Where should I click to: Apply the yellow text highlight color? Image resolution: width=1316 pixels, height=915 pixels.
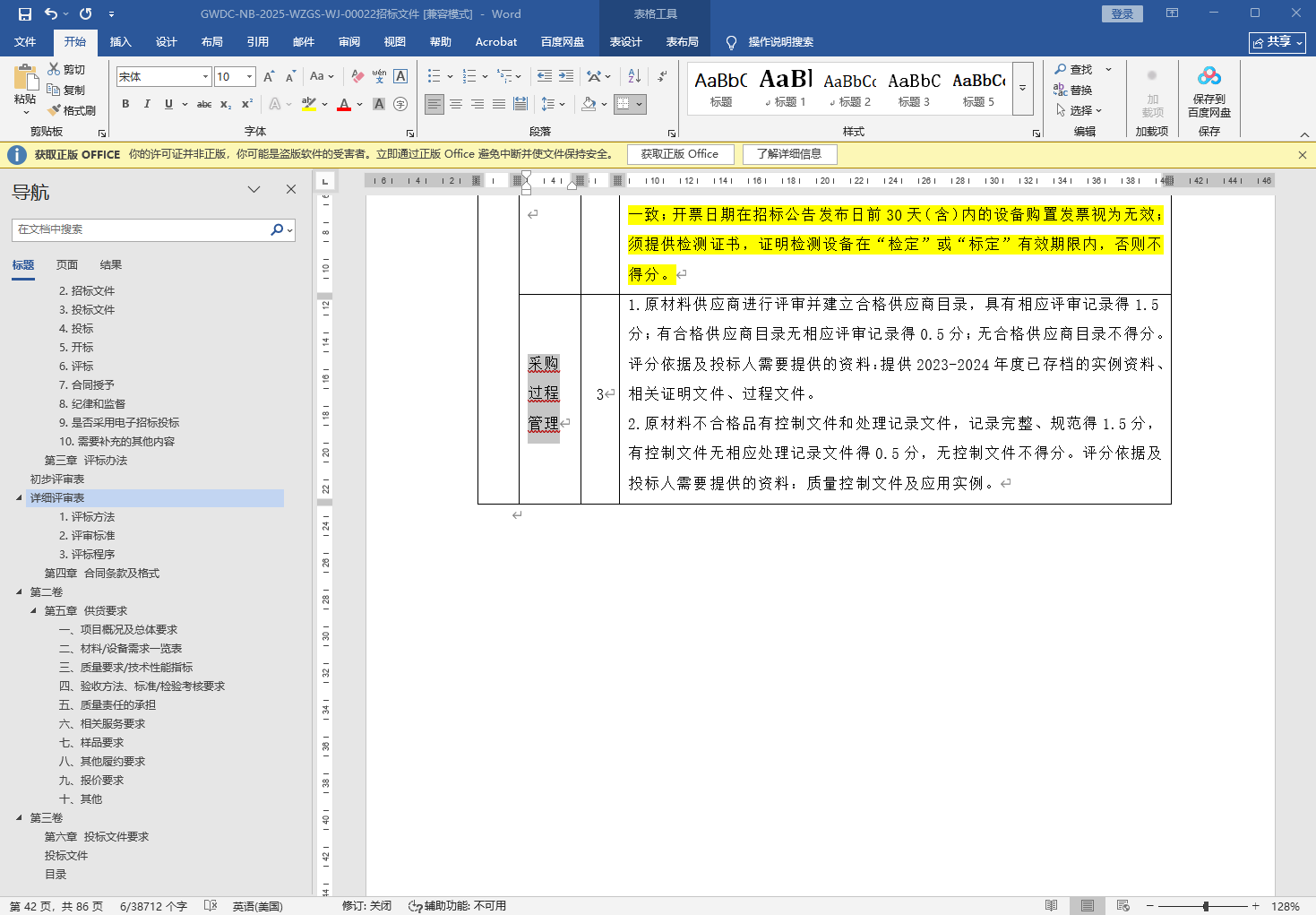309,104
